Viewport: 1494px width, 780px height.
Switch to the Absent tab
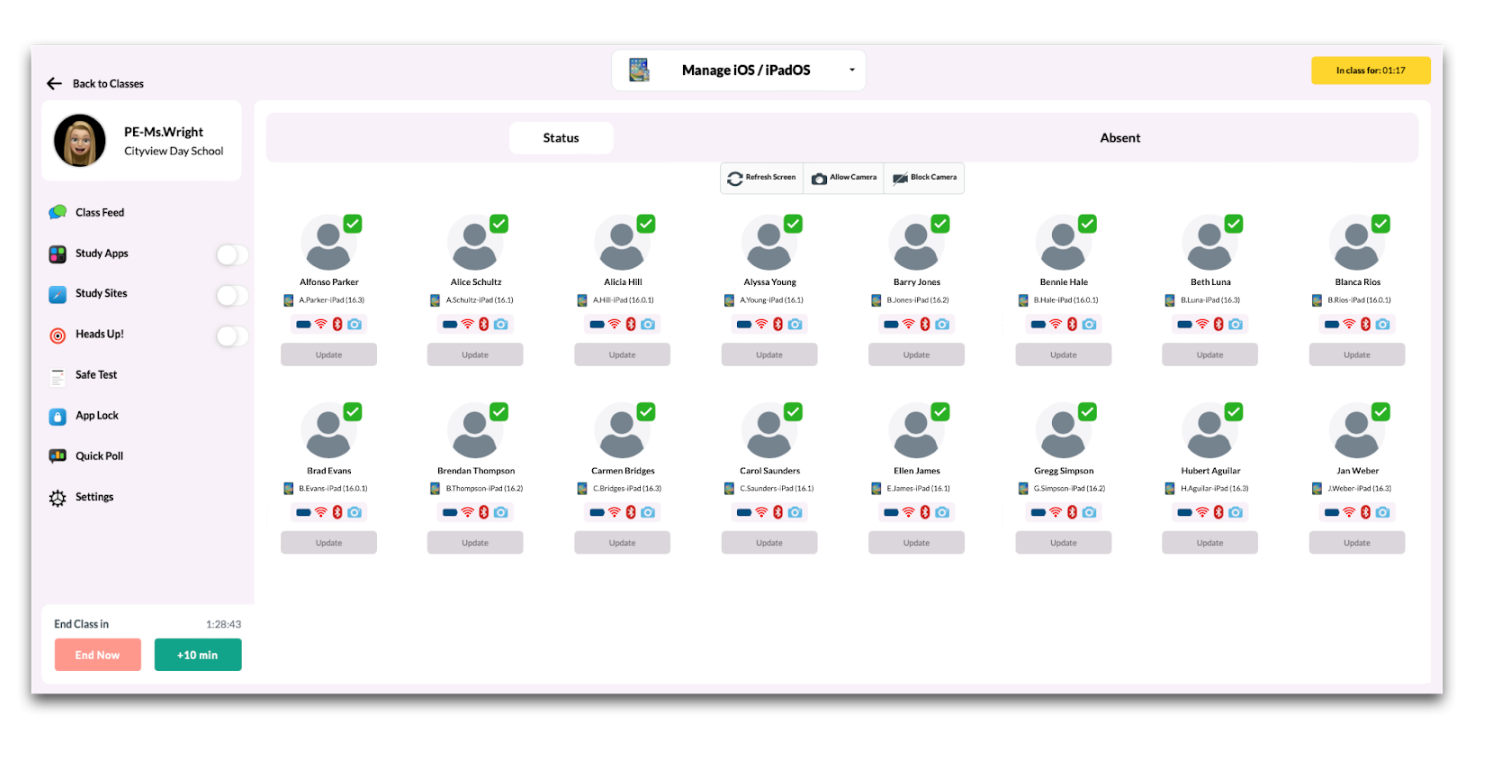click(x=1120, y=138)
